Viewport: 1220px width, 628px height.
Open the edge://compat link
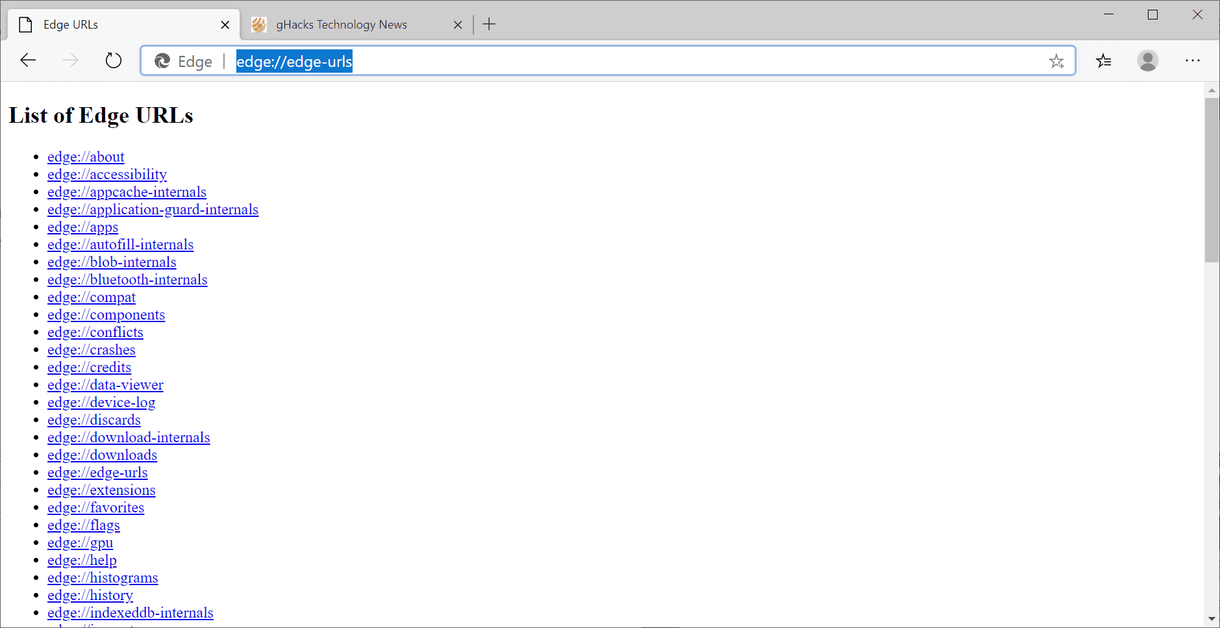coord(91,297)
